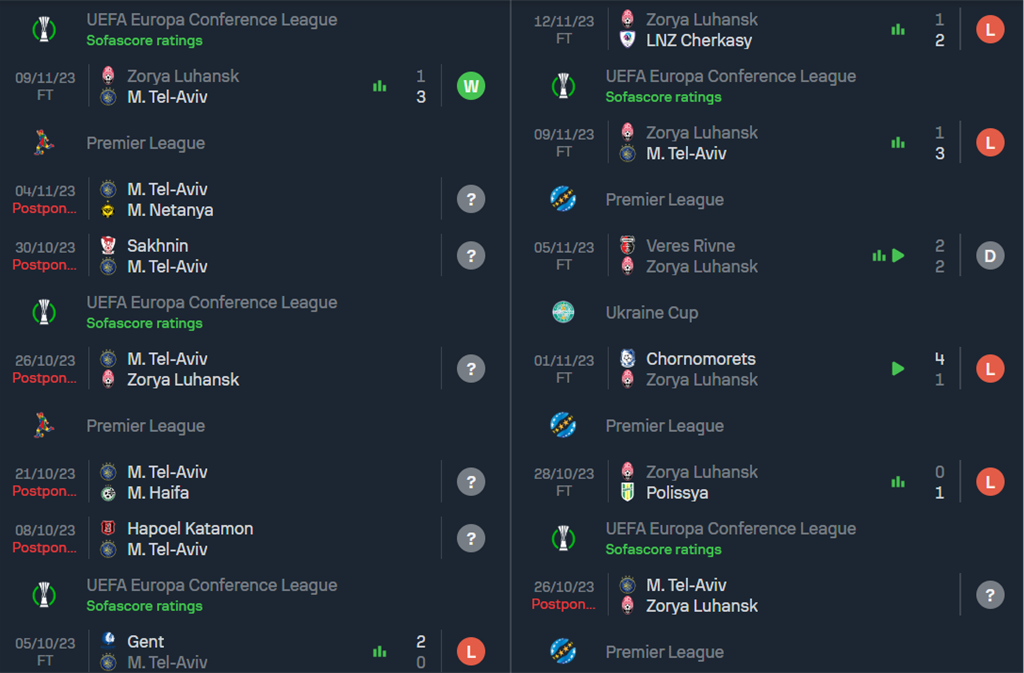
Task: Click L badge for Zorya vs Polissya
Action: click(x=990, y=482)
